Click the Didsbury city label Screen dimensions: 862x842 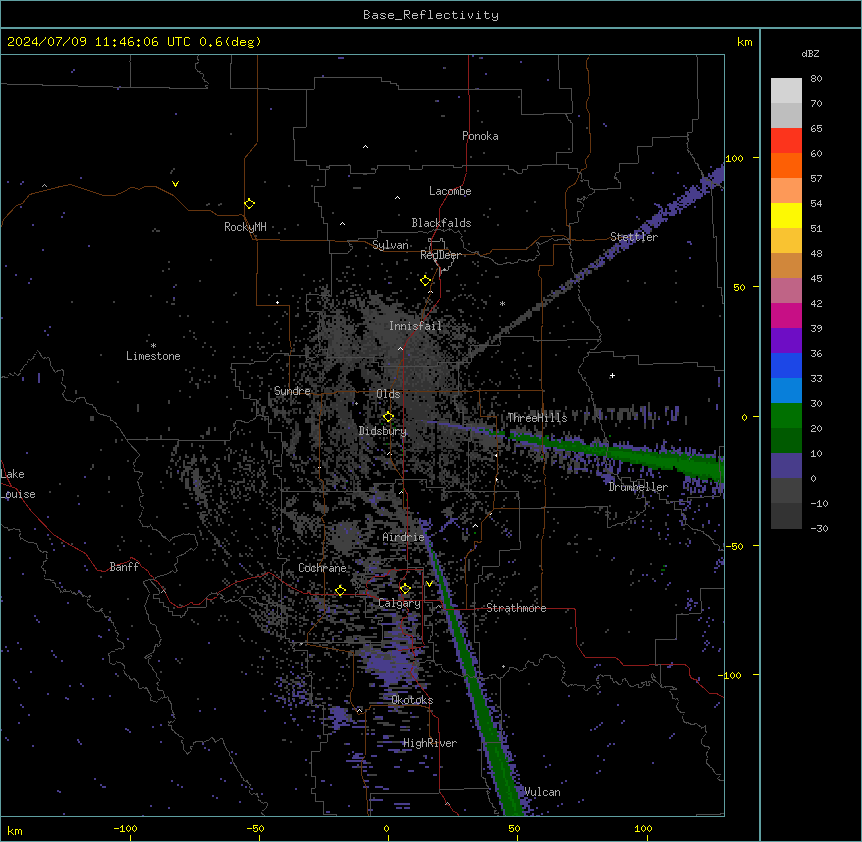pyautogui.click(x=383, y=431)
